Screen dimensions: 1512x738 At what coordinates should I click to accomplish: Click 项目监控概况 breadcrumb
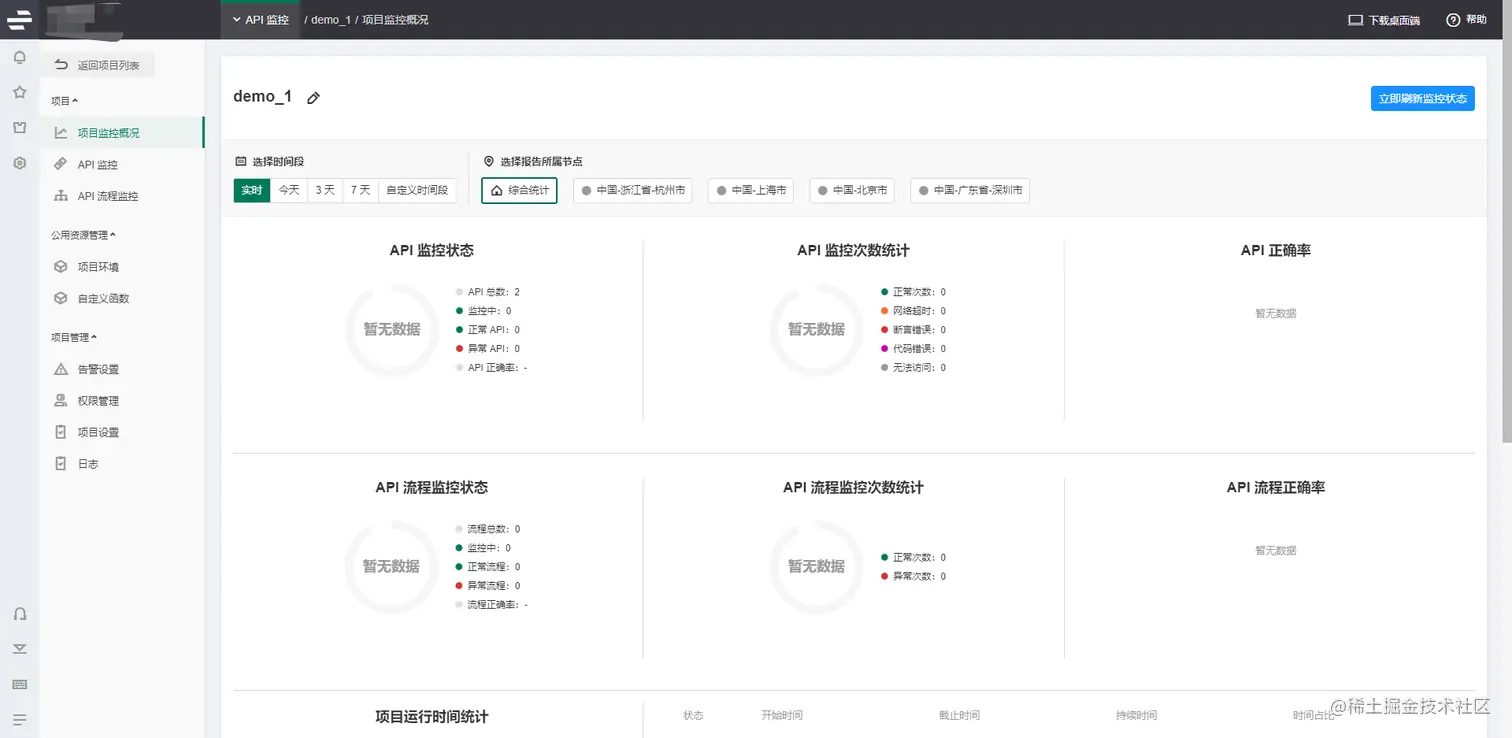(x=395, y=20)
